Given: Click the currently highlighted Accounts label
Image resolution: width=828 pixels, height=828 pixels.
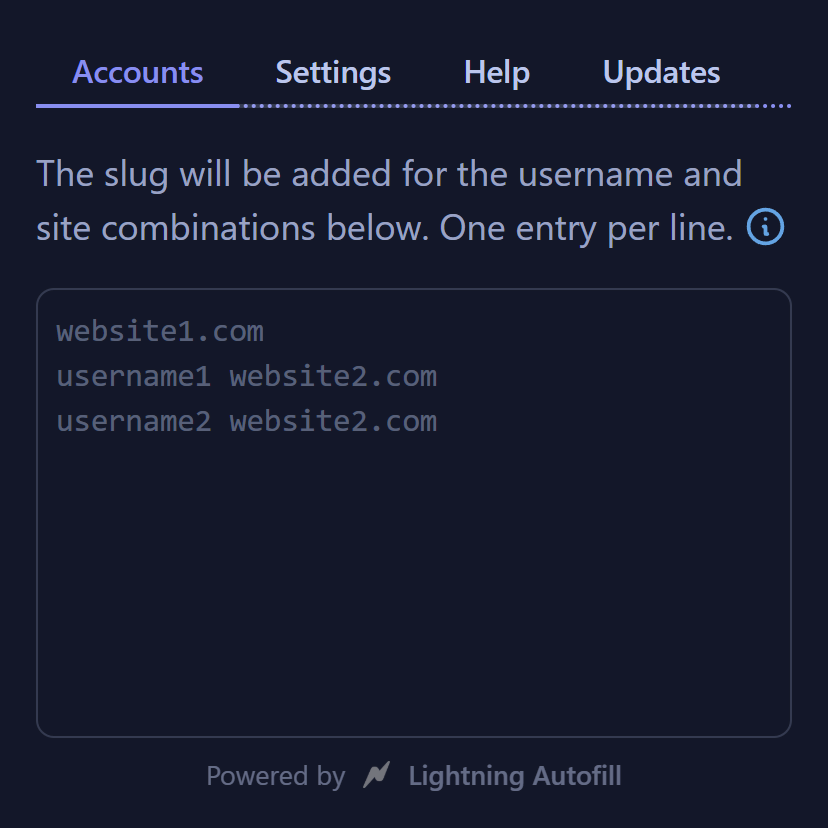Looking at the screenshot, I should click(x=136, y=71).
